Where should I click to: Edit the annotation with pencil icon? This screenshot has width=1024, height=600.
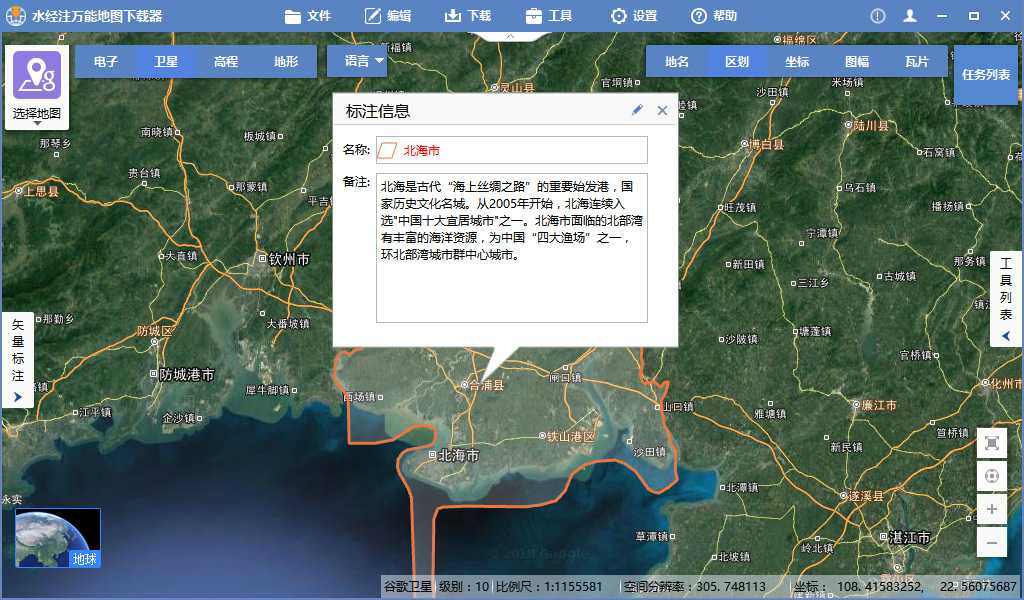(x=637, y=110)
